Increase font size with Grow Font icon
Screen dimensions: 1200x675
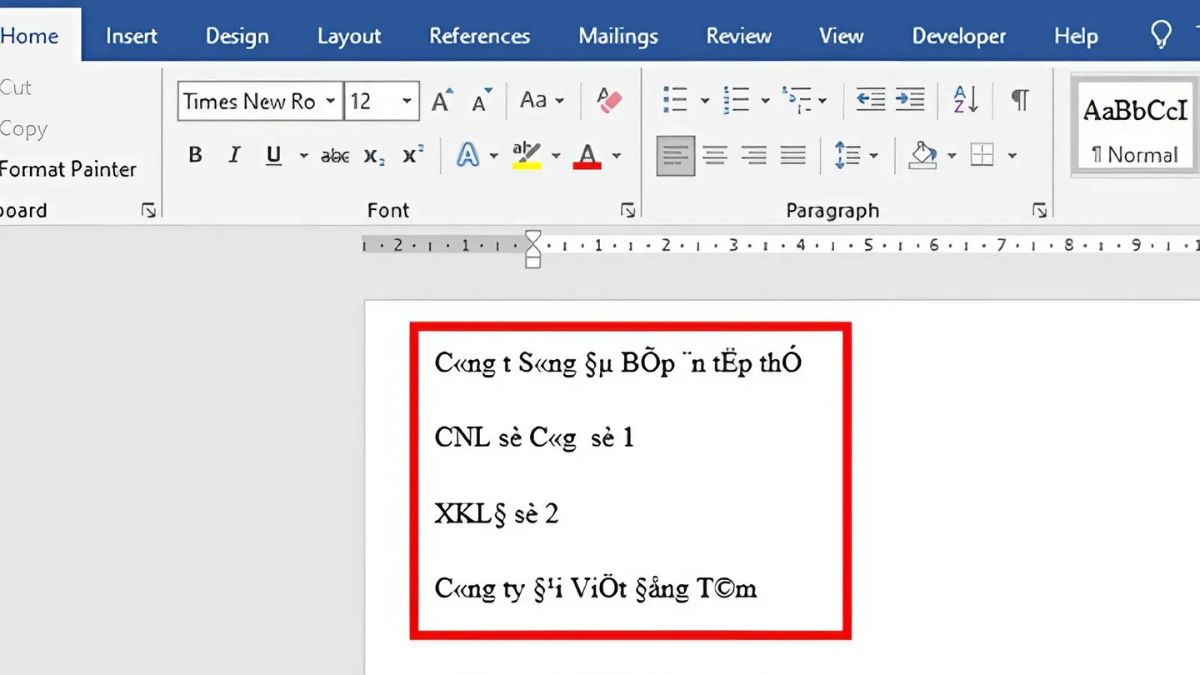coord(441,101)
